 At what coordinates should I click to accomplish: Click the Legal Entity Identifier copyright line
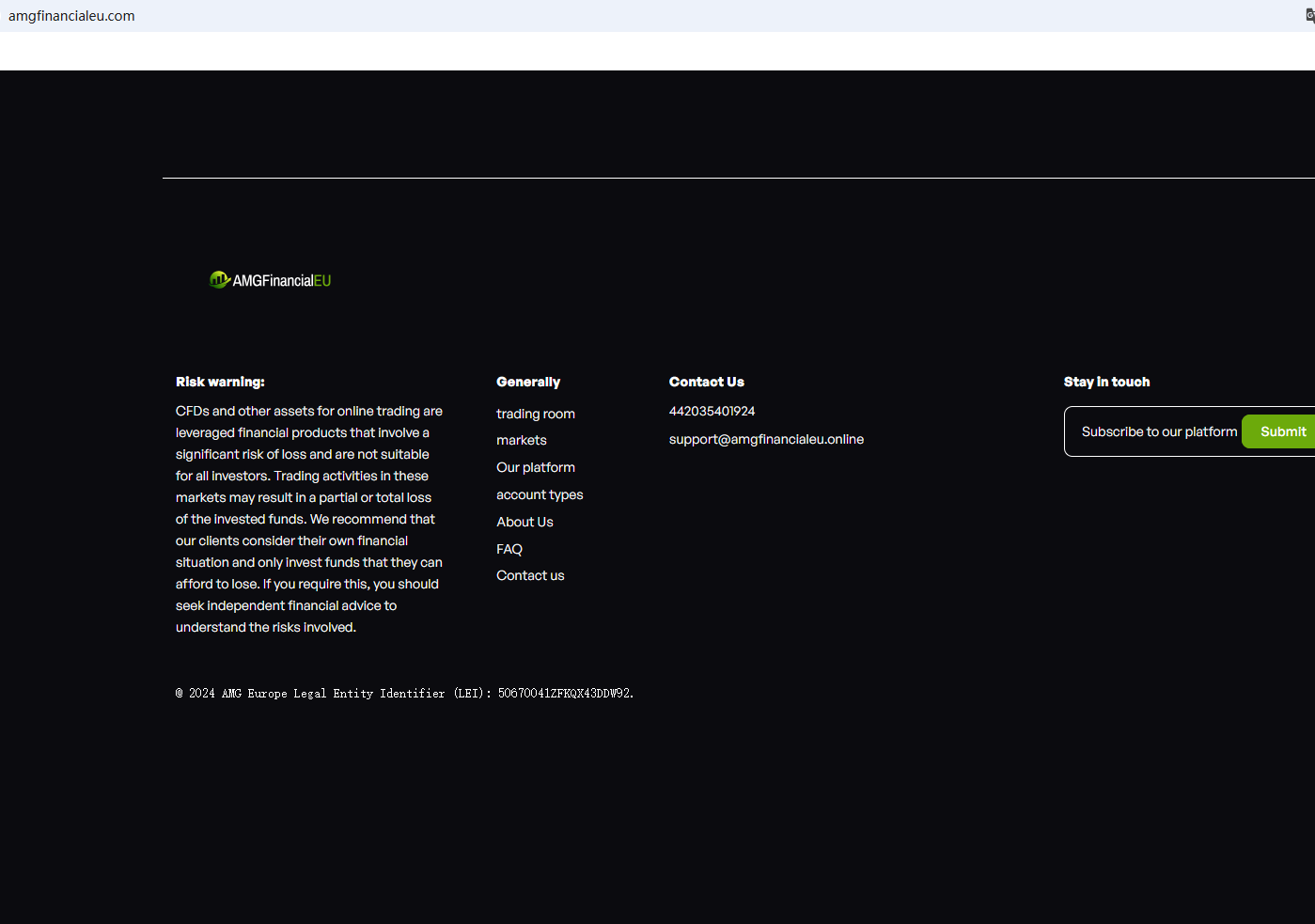(x=404, y=693)
